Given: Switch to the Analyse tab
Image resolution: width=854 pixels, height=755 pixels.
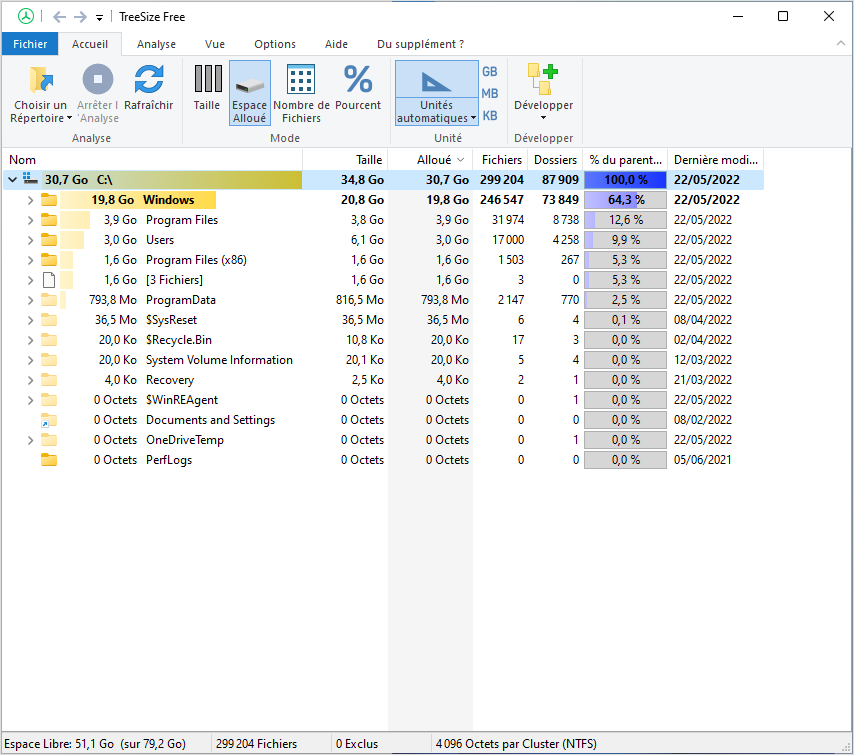Looking at the screenshot, I should [156, 44].
